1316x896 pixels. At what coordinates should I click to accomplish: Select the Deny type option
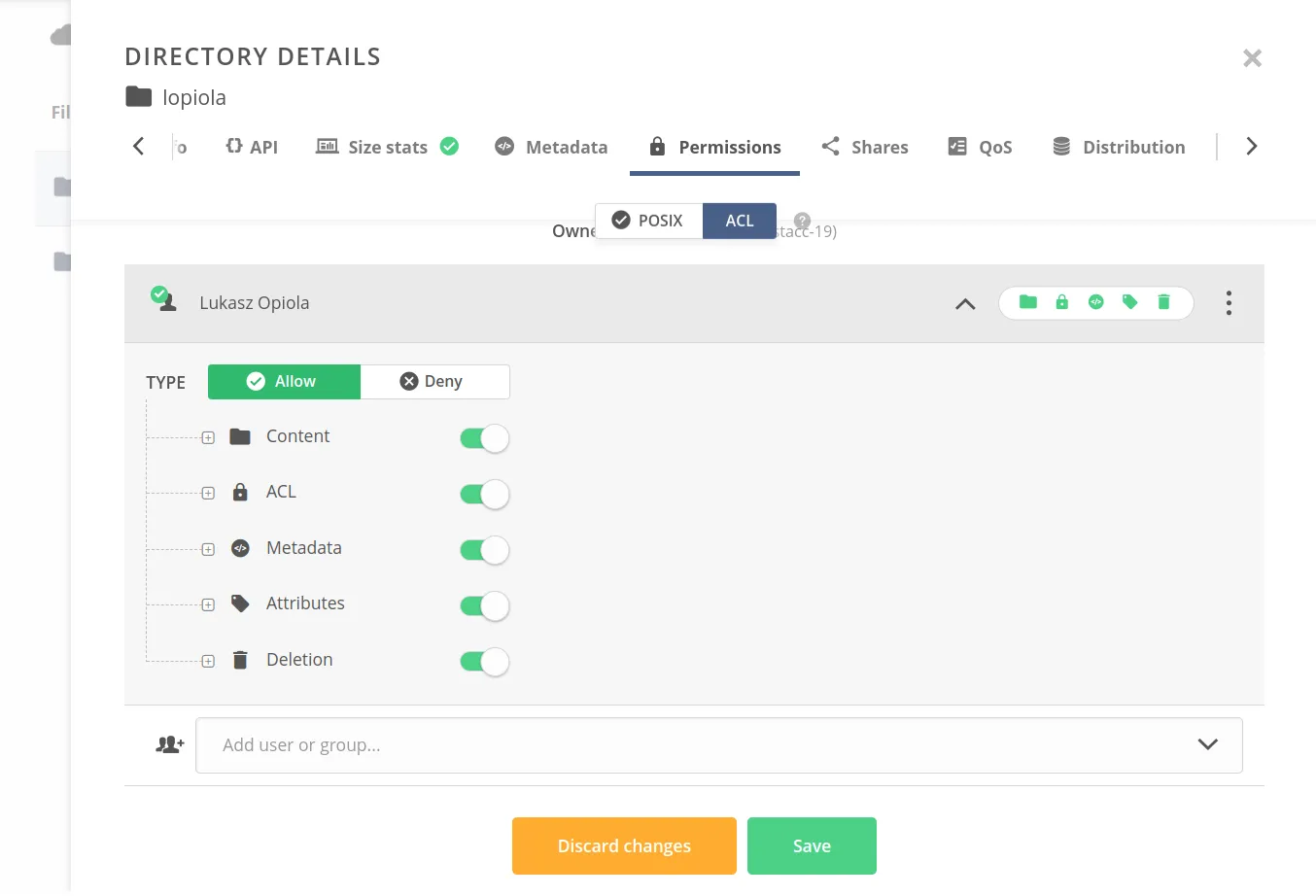click(x=433, y=382)
